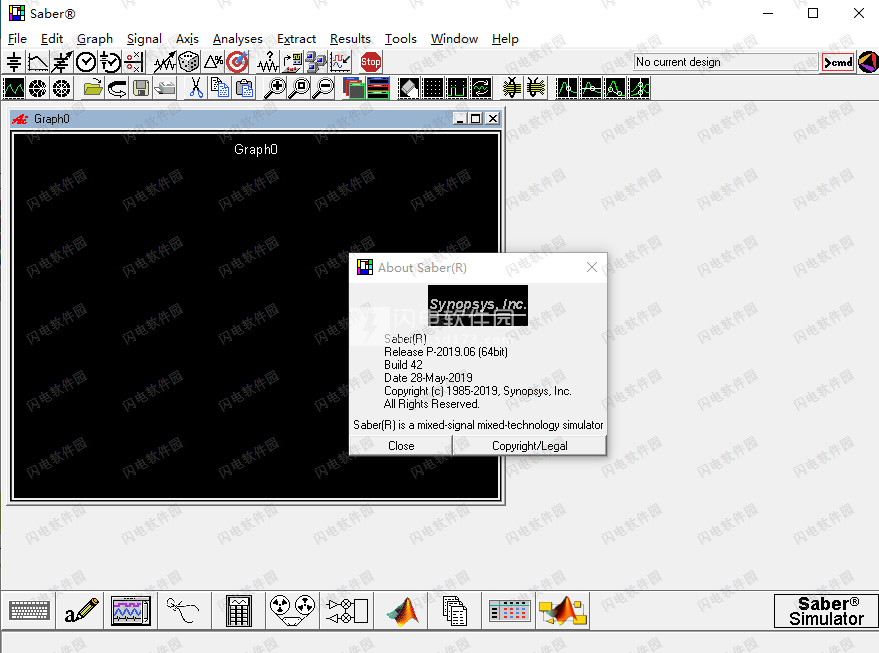Click the Copyright/Legal button
Screen dimensions: 879x653
click(x=530, y=446)
